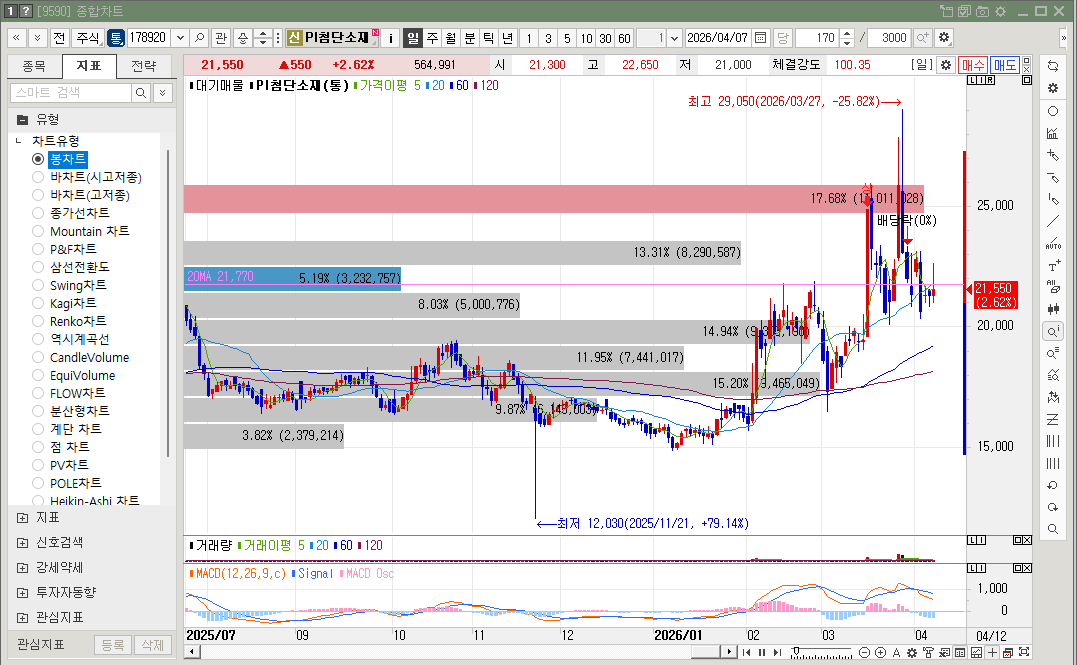Click the bottom magnifier search icon on right
Screen dimensions: 1077x665
point(1052,529)
